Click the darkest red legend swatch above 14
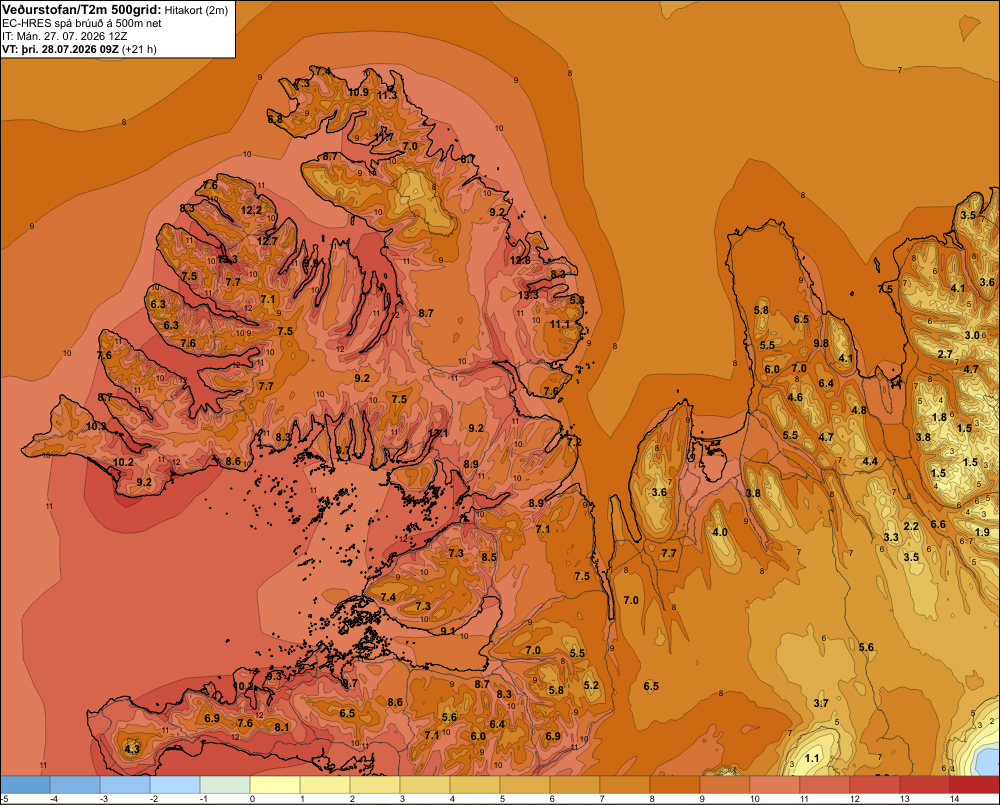Viewport: 1000px width, 805px height. pyautogui.click(x=974, y=784)
